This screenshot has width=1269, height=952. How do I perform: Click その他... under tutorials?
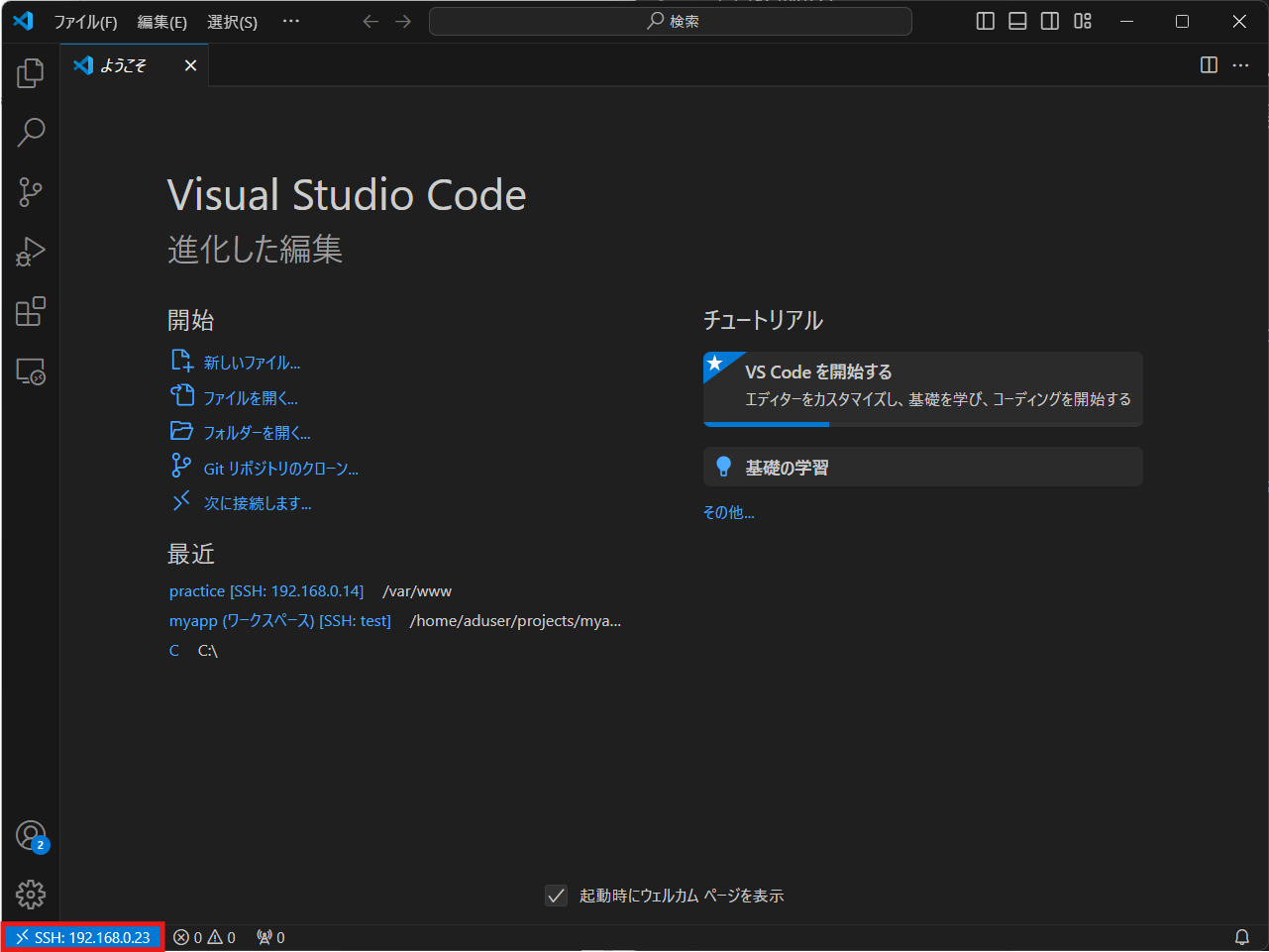pos(729,512)
